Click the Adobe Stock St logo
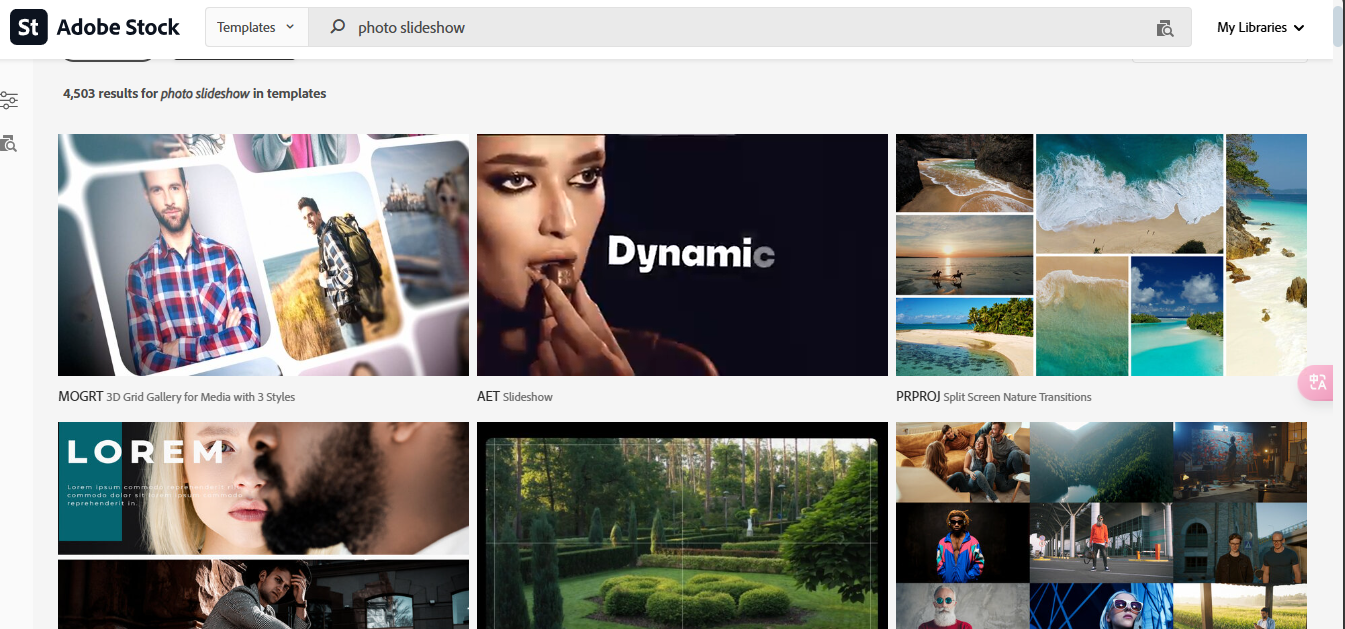Image resolution: width=1345 pixels, height=629 pixels. click(x=28, y=27)
